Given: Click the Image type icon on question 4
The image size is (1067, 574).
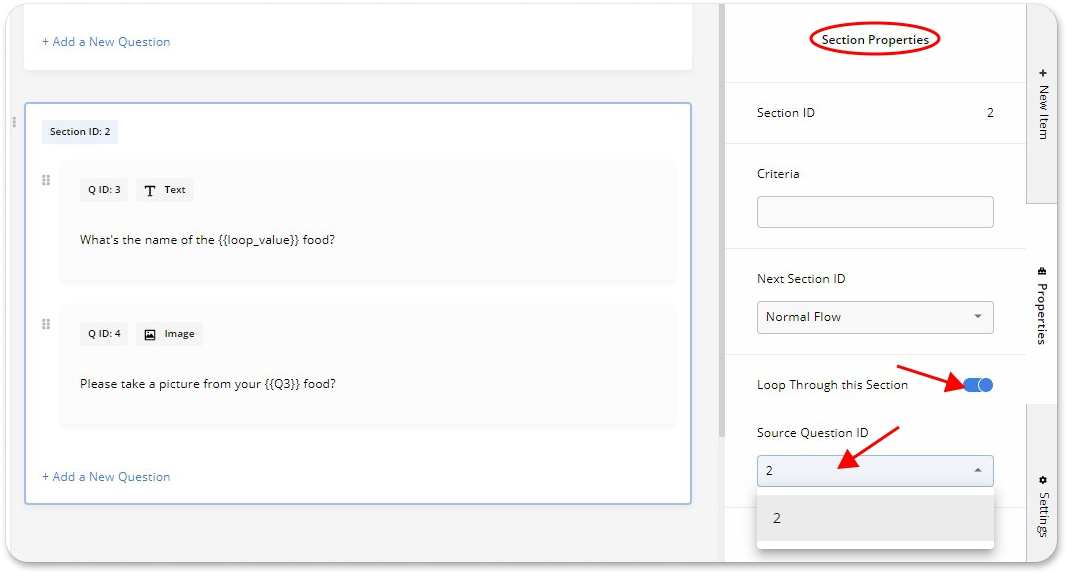Looking at the screenshot, I should (150, 334).
